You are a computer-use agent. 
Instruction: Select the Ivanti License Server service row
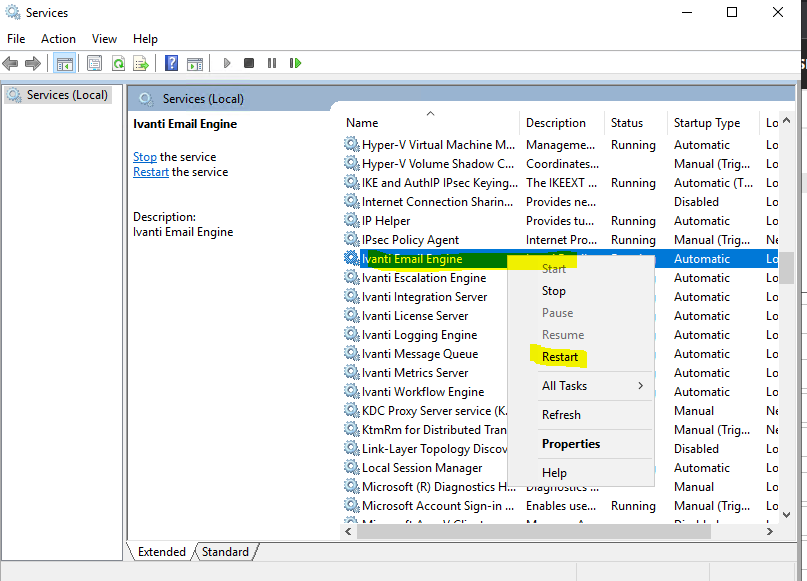420,315
